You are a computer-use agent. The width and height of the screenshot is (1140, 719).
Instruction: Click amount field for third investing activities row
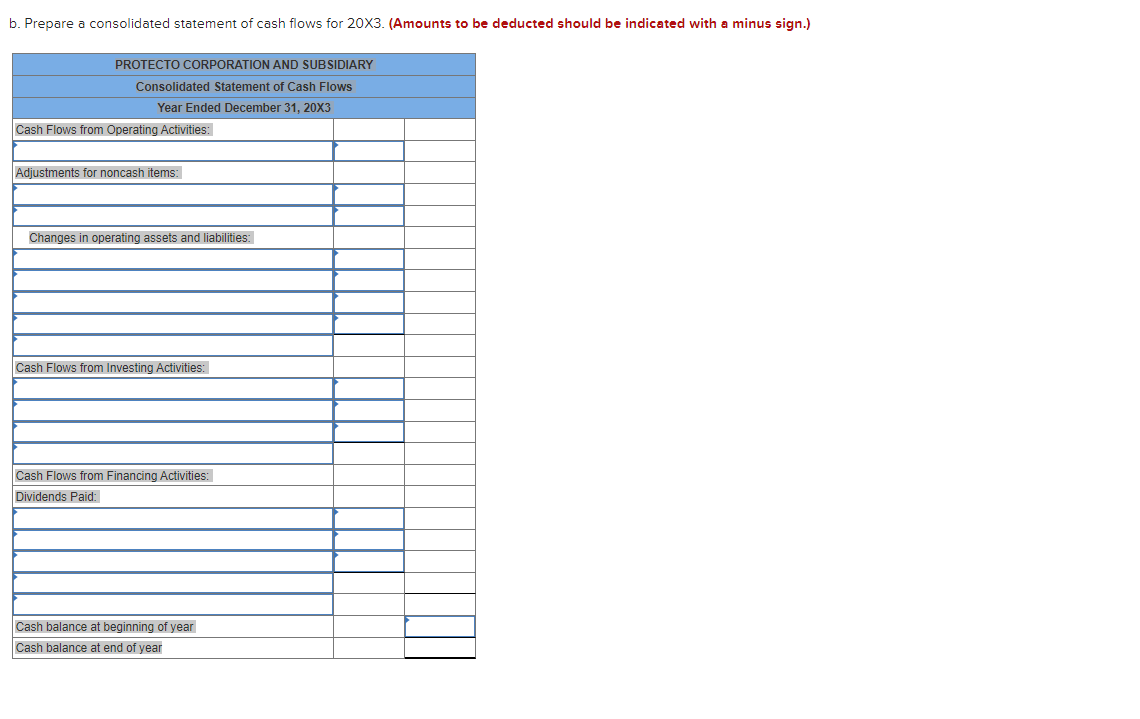tap(369, 432)
